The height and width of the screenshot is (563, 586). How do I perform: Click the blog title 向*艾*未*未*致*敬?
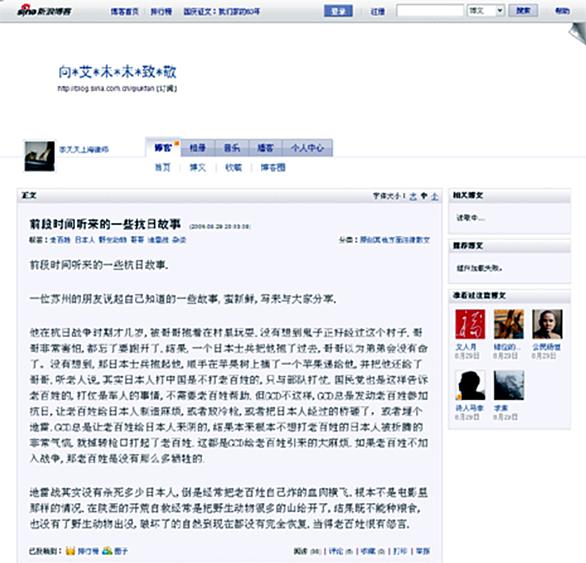pyautogui.click(x=117, y=72)
